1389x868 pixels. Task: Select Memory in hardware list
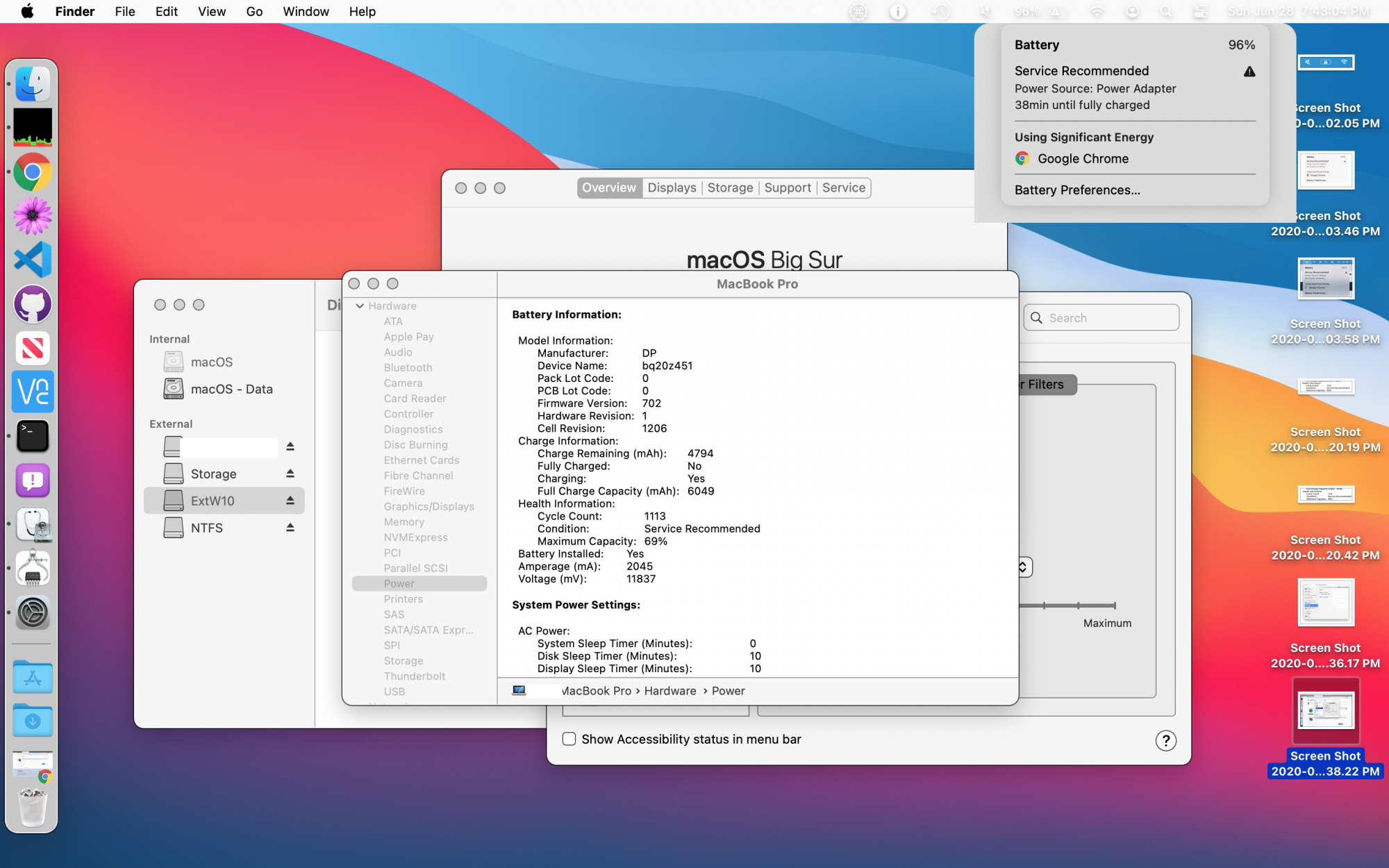tap(404, 522)
